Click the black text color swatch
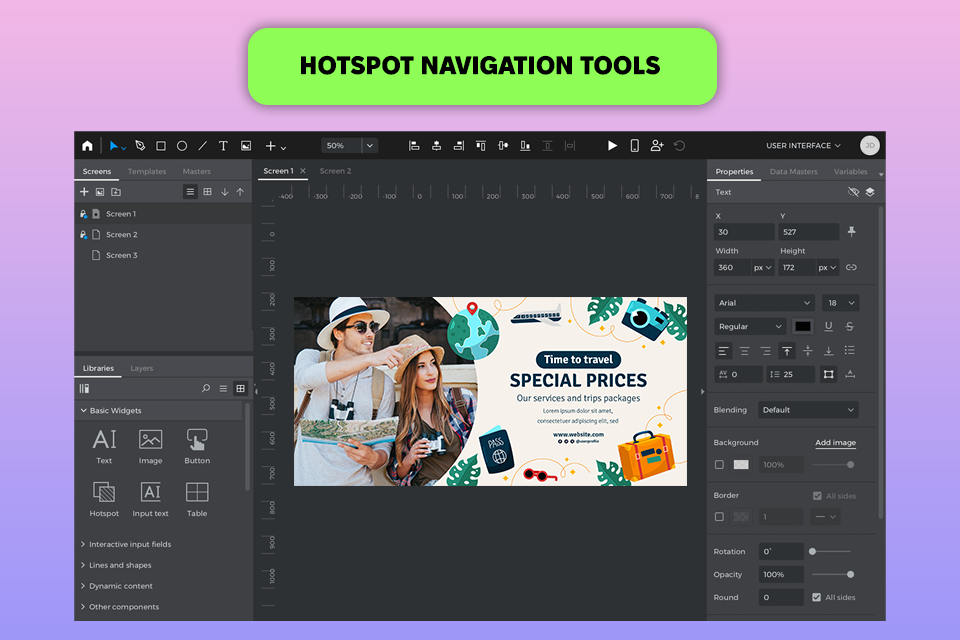 coord(803,326)
